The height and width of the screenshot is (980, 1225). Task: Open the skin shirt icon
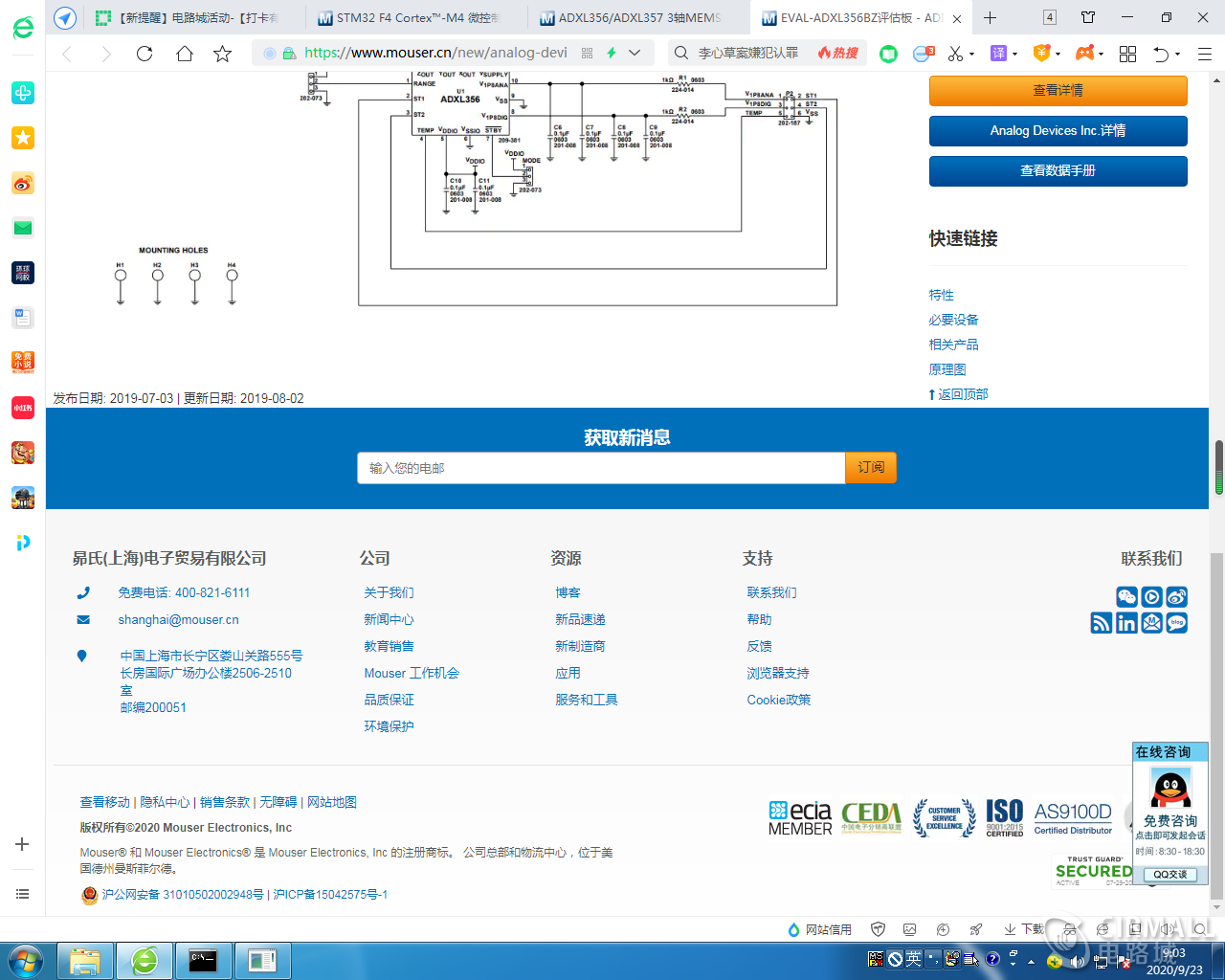(1088, 17)
